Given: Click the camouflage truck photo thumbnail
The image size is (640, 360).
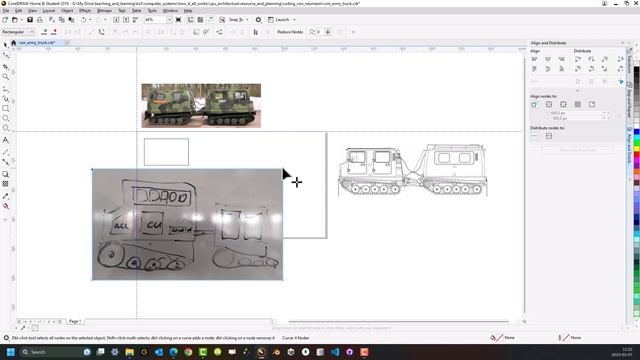Looking at the screenshot, I should [201, 106].
